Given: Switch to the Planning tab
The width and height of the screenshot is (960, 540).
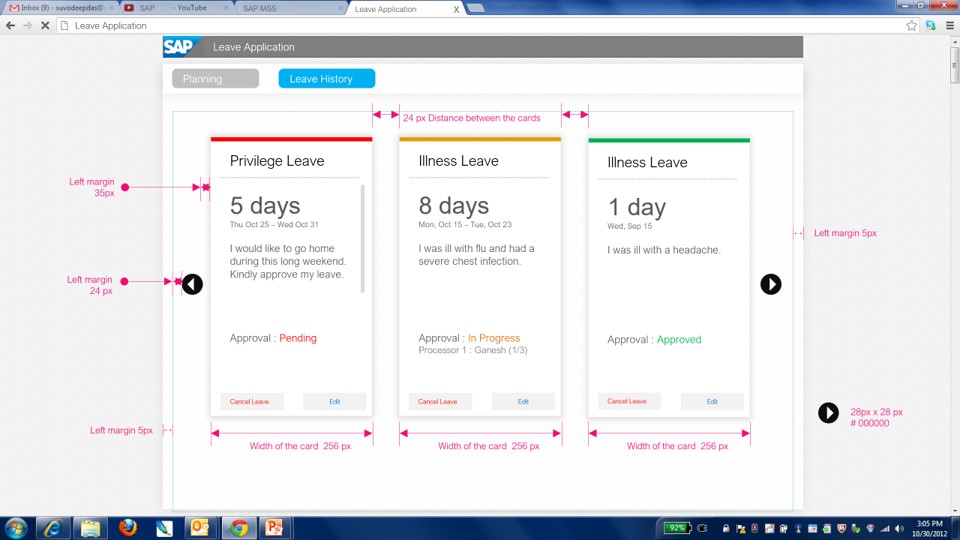Looking at the screenshot, I should click(215, 79).
